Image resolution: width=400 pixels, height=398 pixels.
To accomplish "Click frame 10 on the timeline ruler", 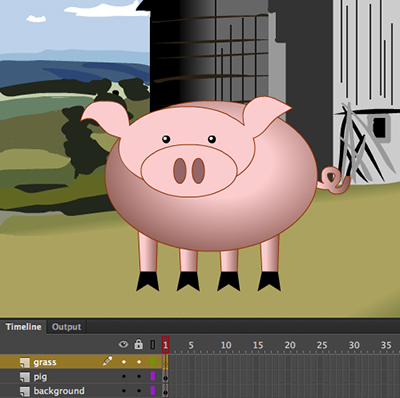I will (226, 345).
